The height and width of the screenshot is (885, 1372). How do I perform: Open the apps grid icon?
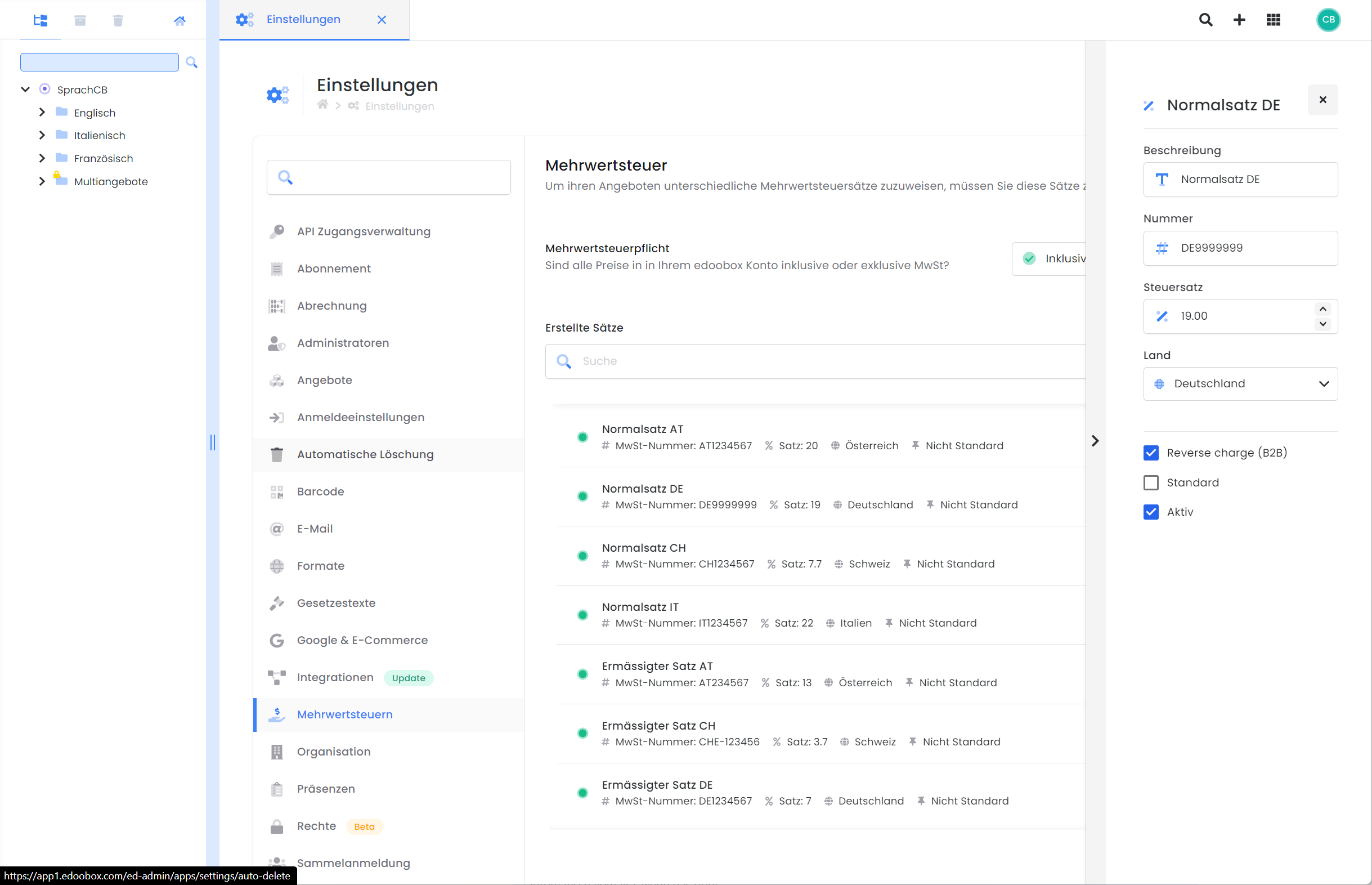(x=1273, y=20)
